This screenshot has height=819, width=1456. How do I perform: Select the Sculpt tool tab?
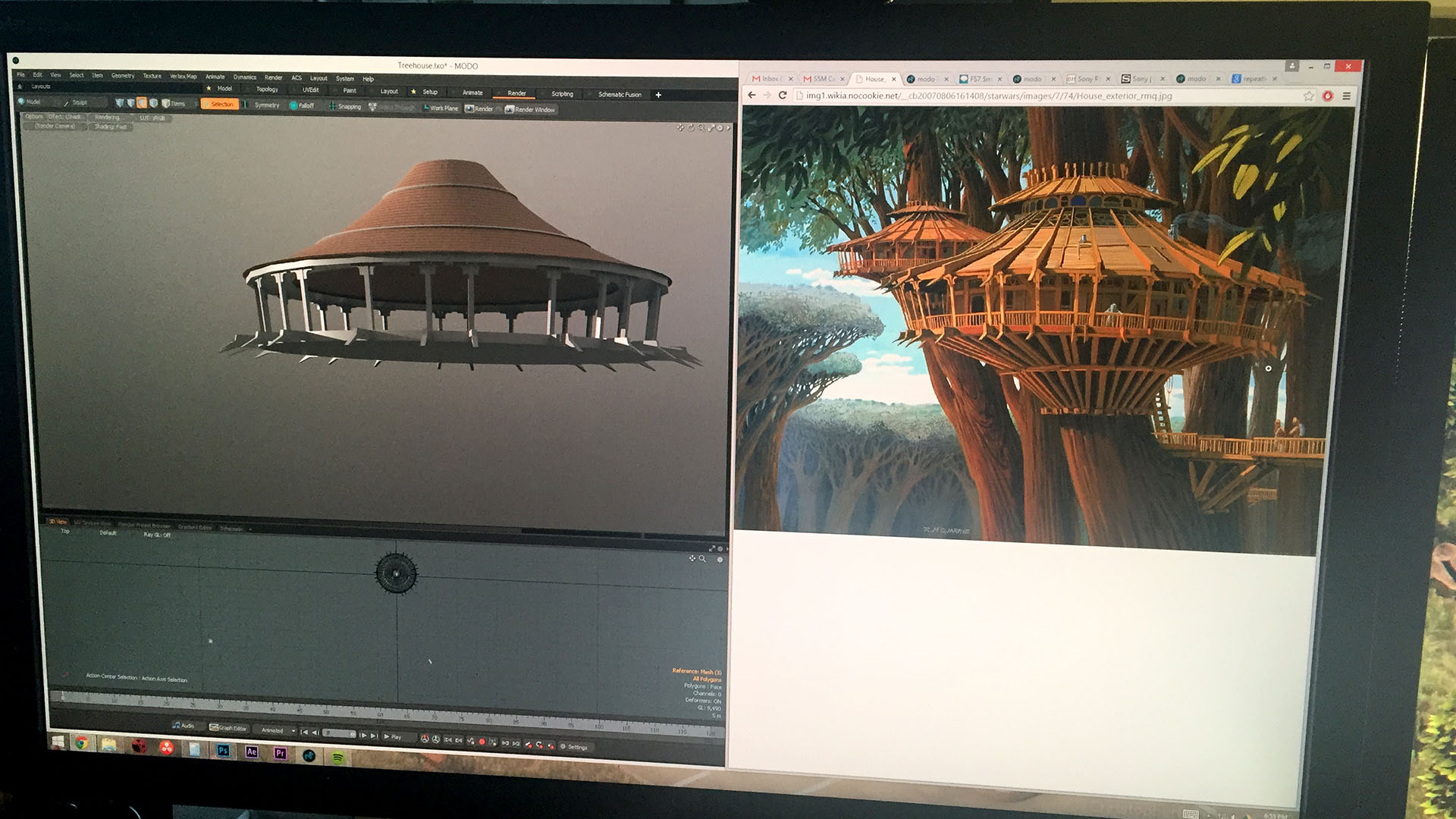pyautogui.click(x=80, y=102)
